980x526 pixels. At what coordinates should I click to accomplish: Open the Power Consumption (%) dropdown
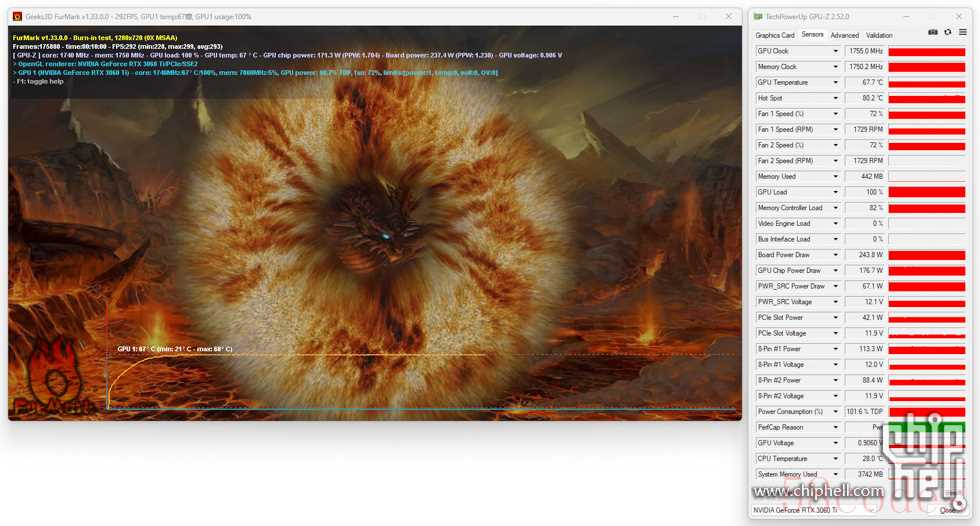point(835,412)
